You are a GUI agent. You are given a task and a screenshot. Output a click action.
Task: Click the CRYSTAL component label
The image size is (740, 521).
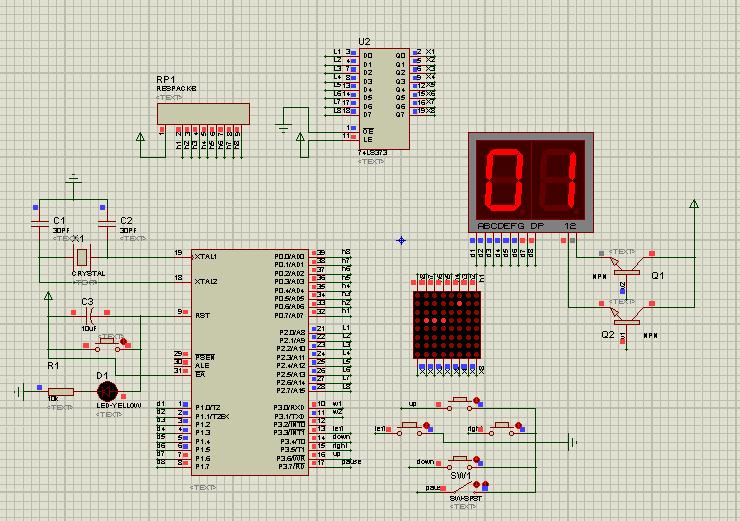(88, 274)
